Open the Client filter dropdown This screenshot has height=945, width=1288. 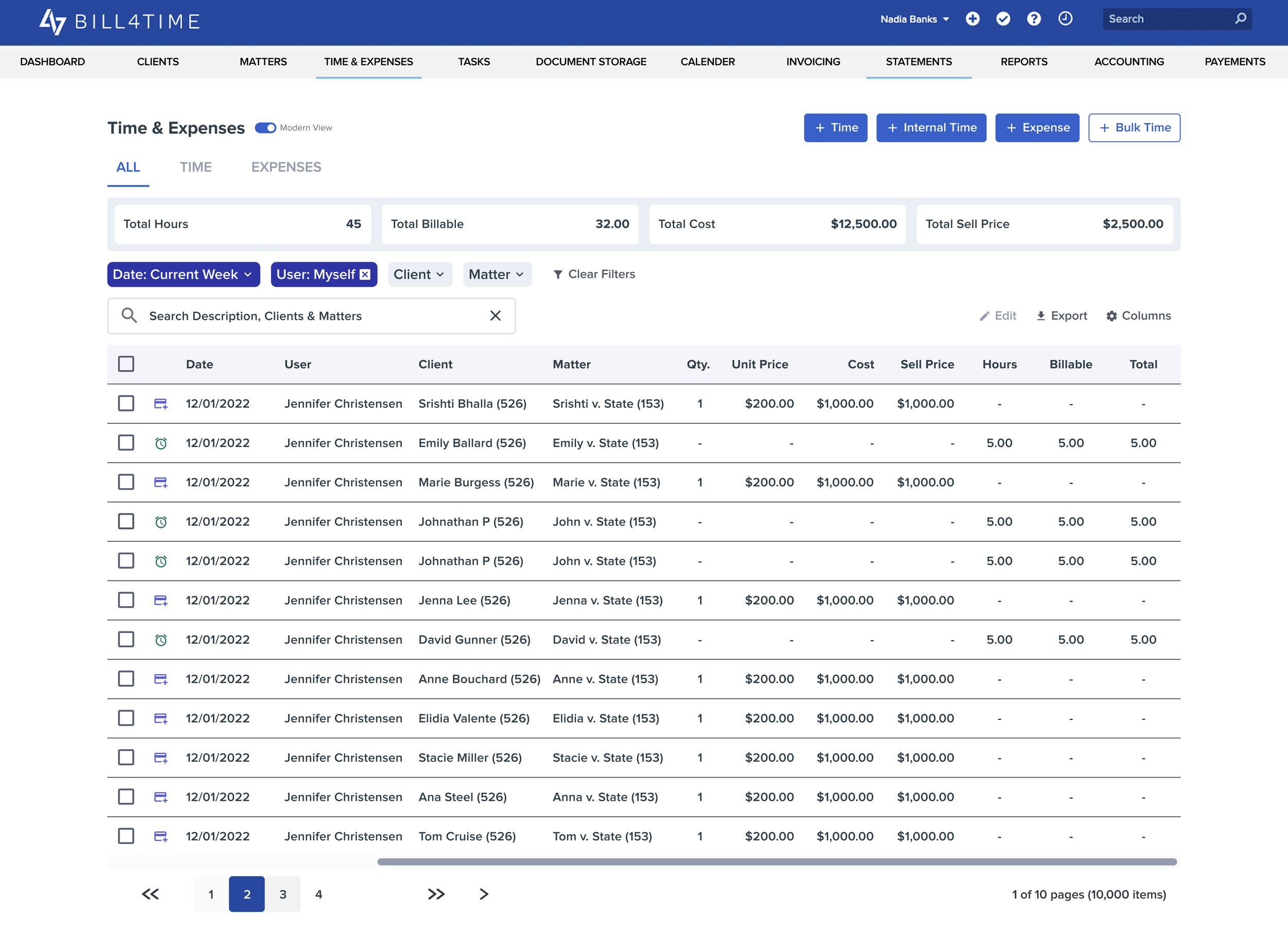click(x=419, y=274)
